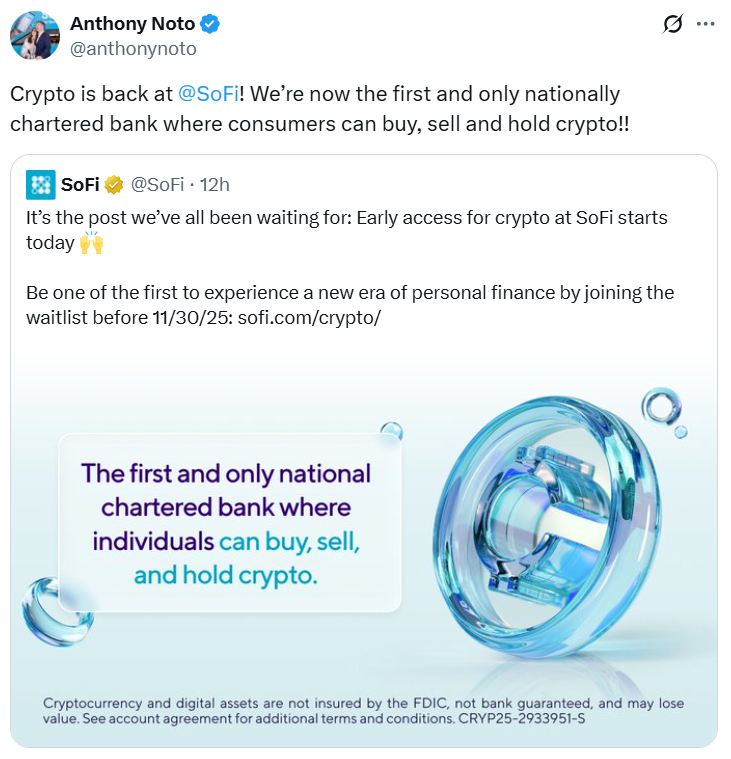This screenshot has width=731, height=759.
Task: Click the @SoFi handle in quoted post
Action: tap(158, 184)
